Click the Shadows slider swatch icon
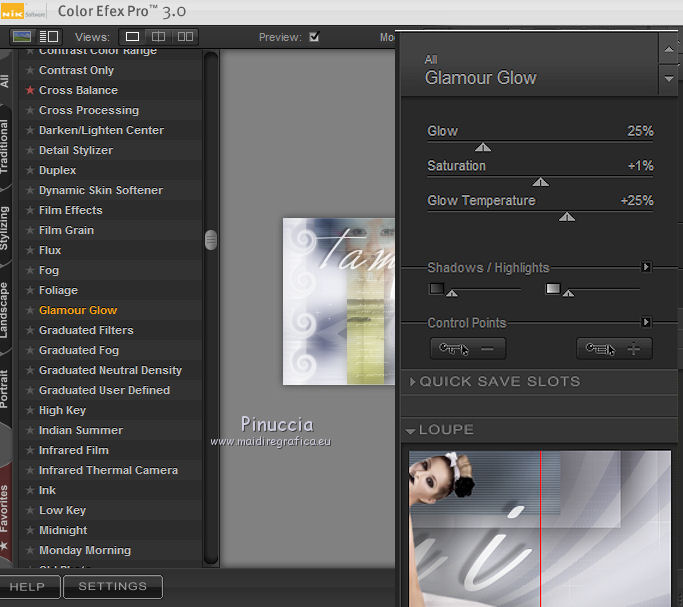This screenshot has height=607, width=683. coord(436,288)
